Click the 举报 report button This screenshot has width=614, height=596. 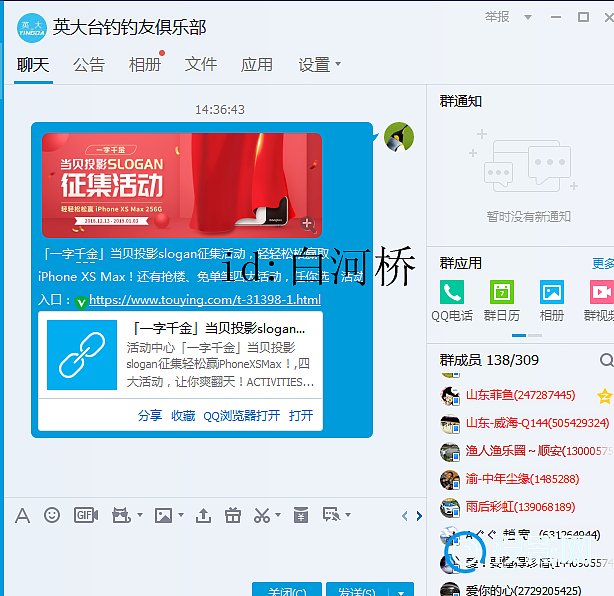[x=497, y=17]
